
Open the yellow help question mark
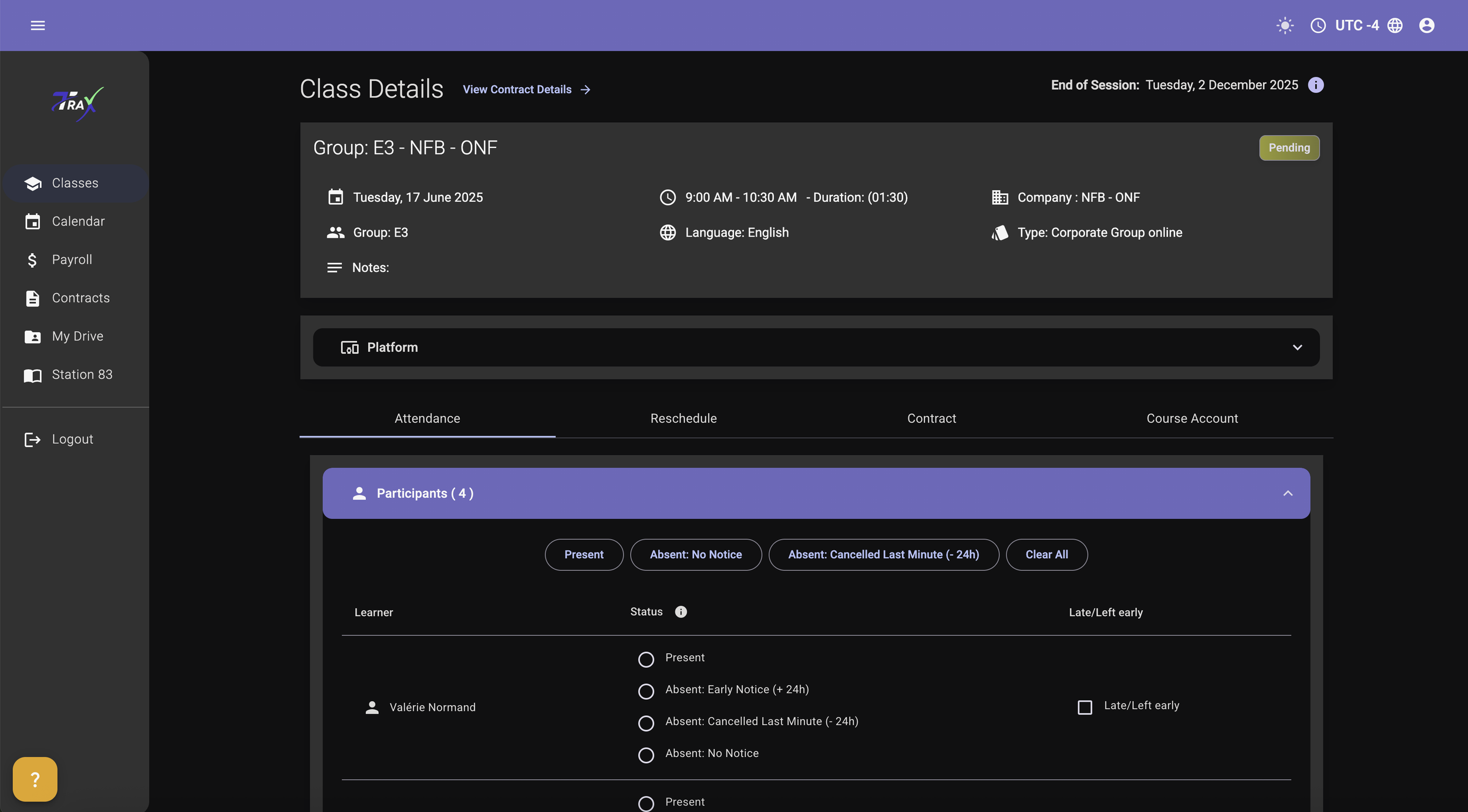tap(34, 779)
